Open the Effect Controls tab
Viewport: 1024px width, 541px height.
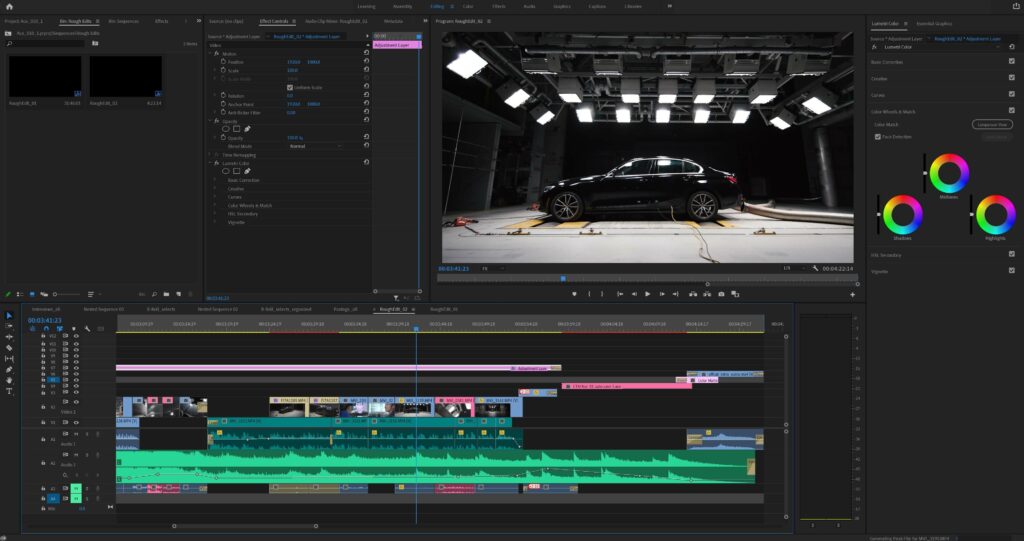(274, 22)
